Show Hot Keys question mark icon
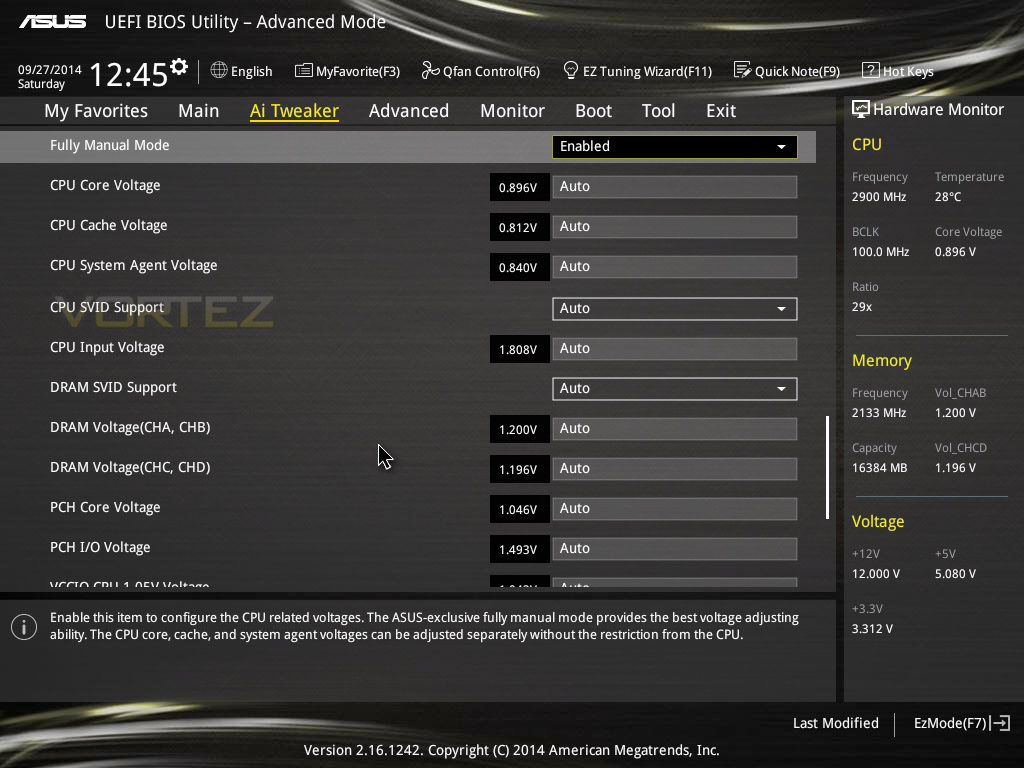 [871, 70]
